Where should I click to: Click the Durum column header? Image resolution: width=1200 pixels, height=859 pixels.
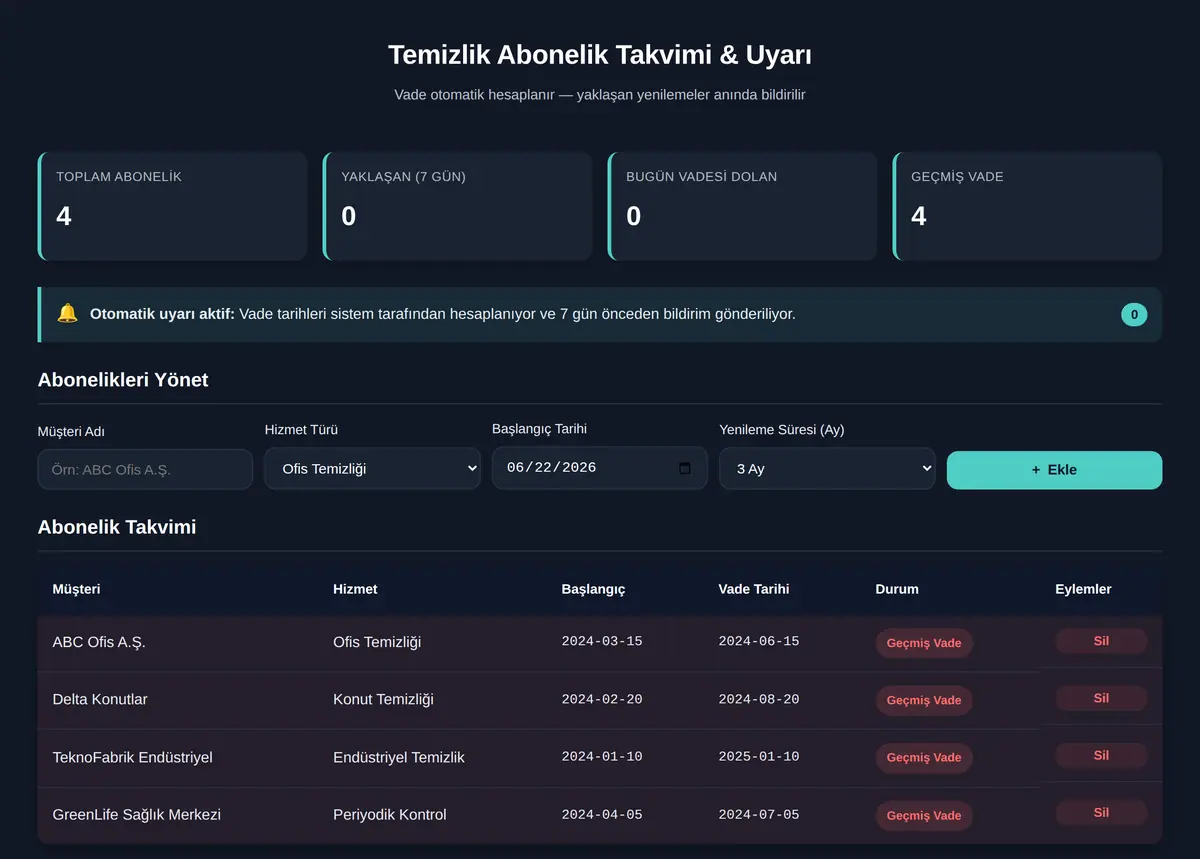click(897, 589)
